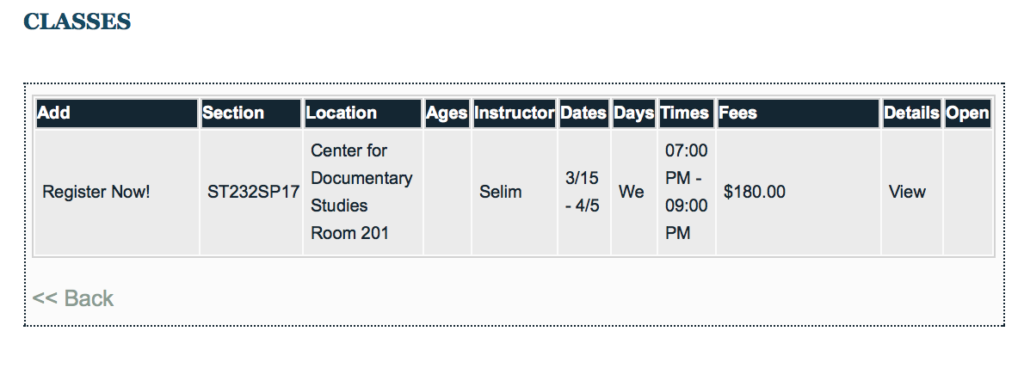Click the 3/15 - 4/5 dates cell
The image size is (1024, 368).
pyautogui.click(x=584, y=192)
